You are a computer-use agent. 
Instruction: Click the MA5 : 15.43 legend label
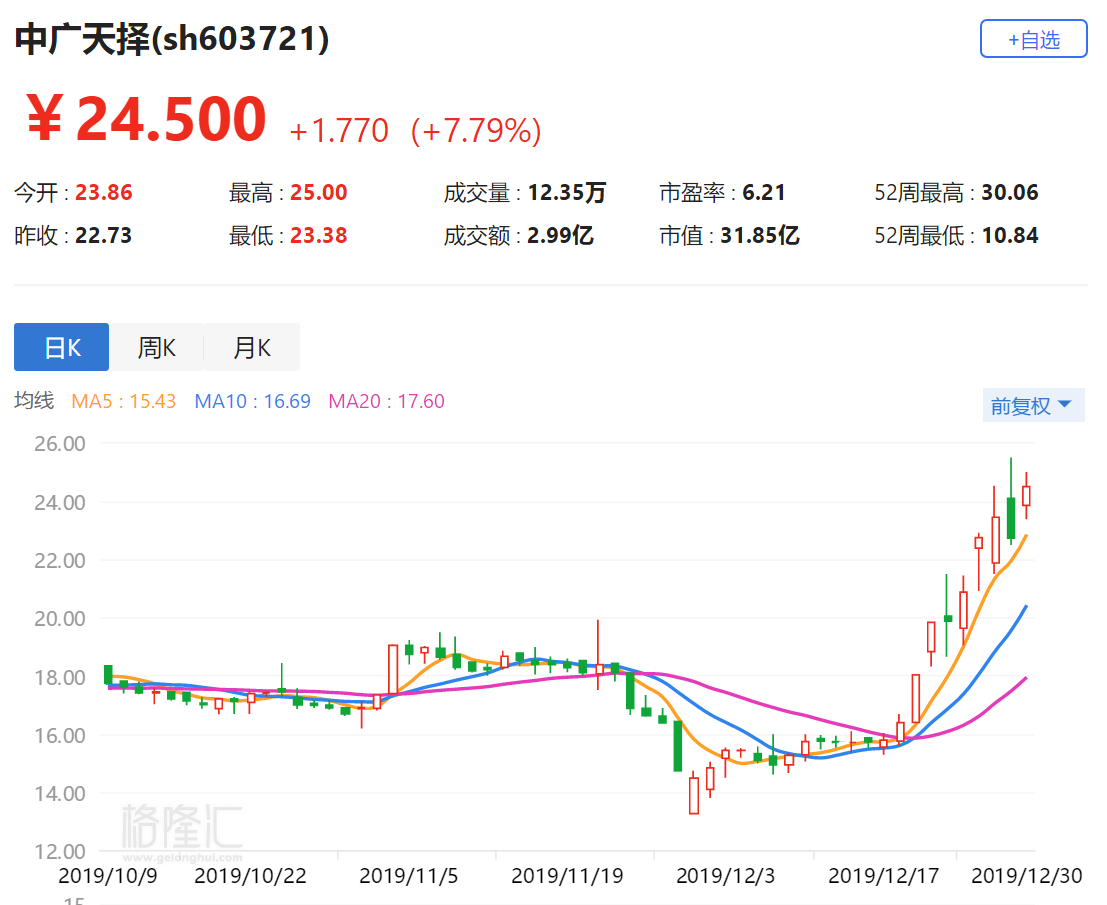(x=124, y=401)
